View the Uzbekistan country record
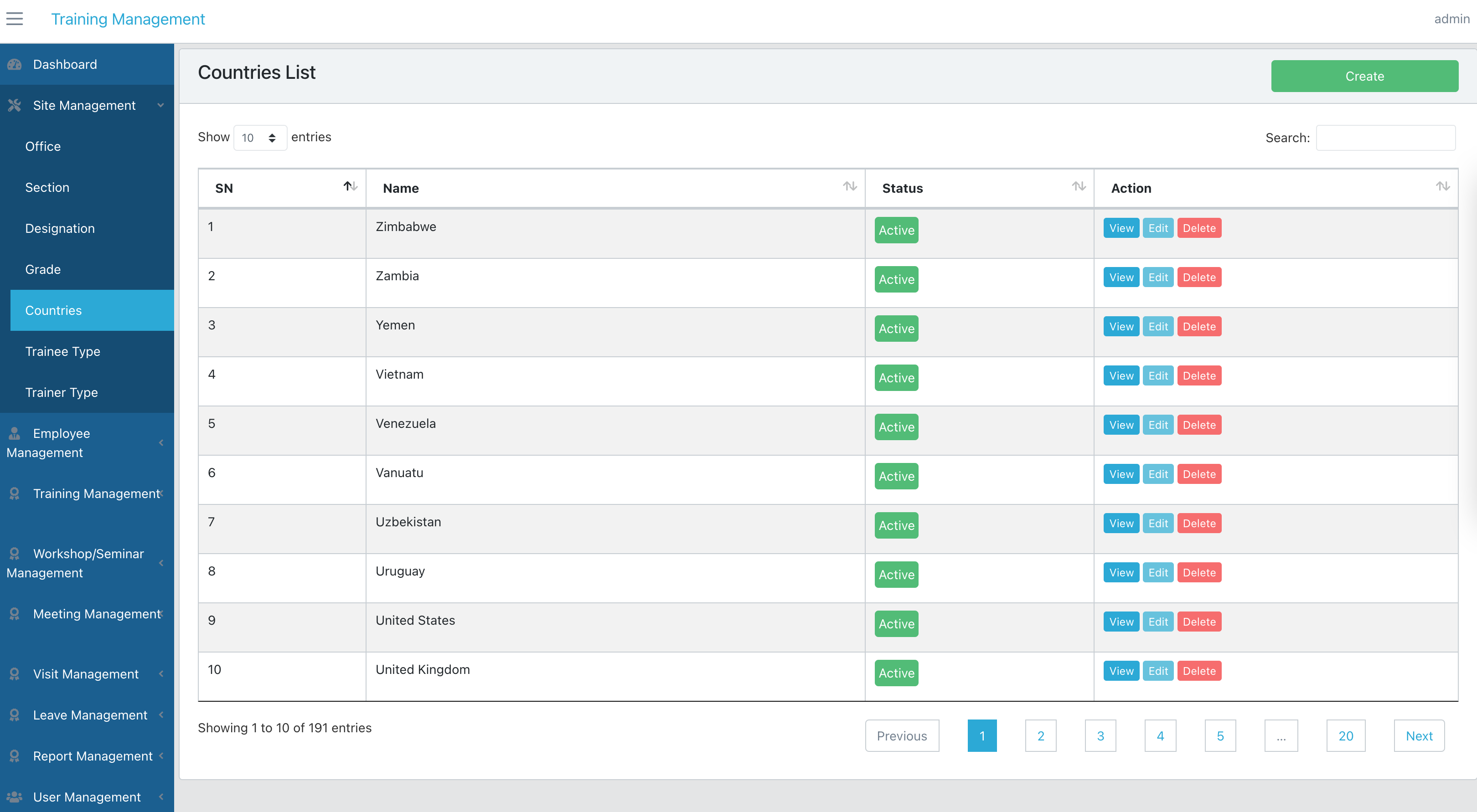Screen dimensions: 1477x812 (1121, 524)
